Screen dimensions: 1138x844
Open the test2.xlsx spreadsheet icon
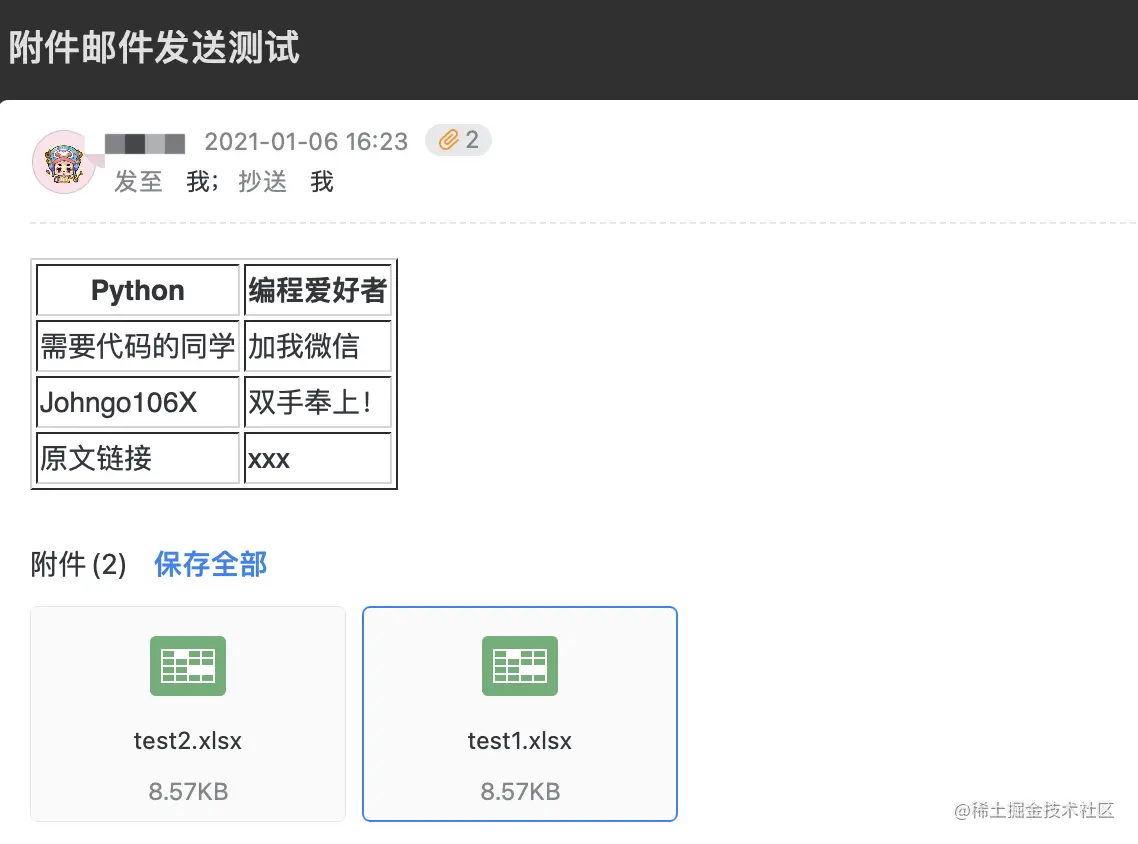(188, 665)
